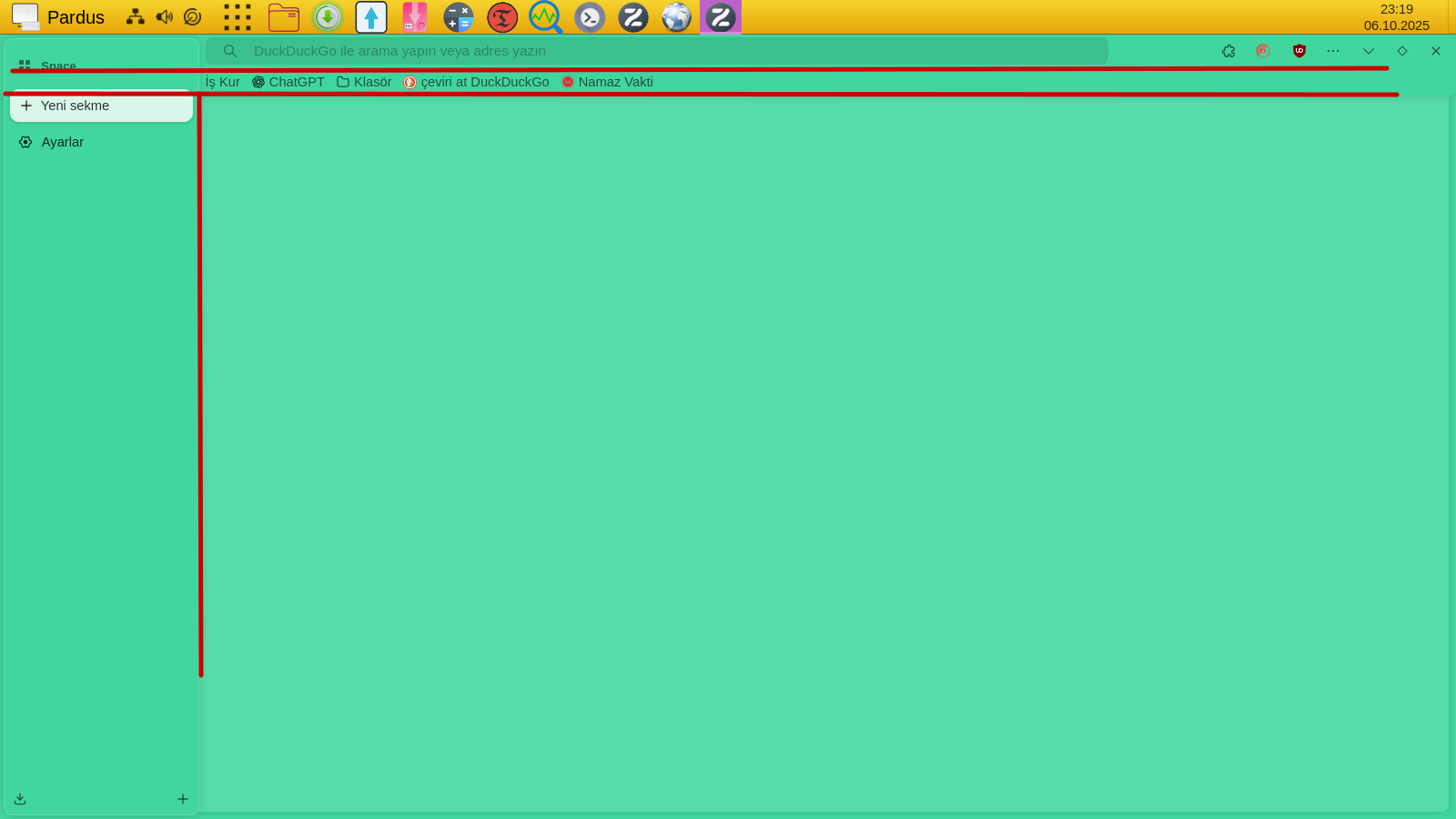
Task: Click the downloads icon at sidebar bottom
Action: click(x=20, y=799)
